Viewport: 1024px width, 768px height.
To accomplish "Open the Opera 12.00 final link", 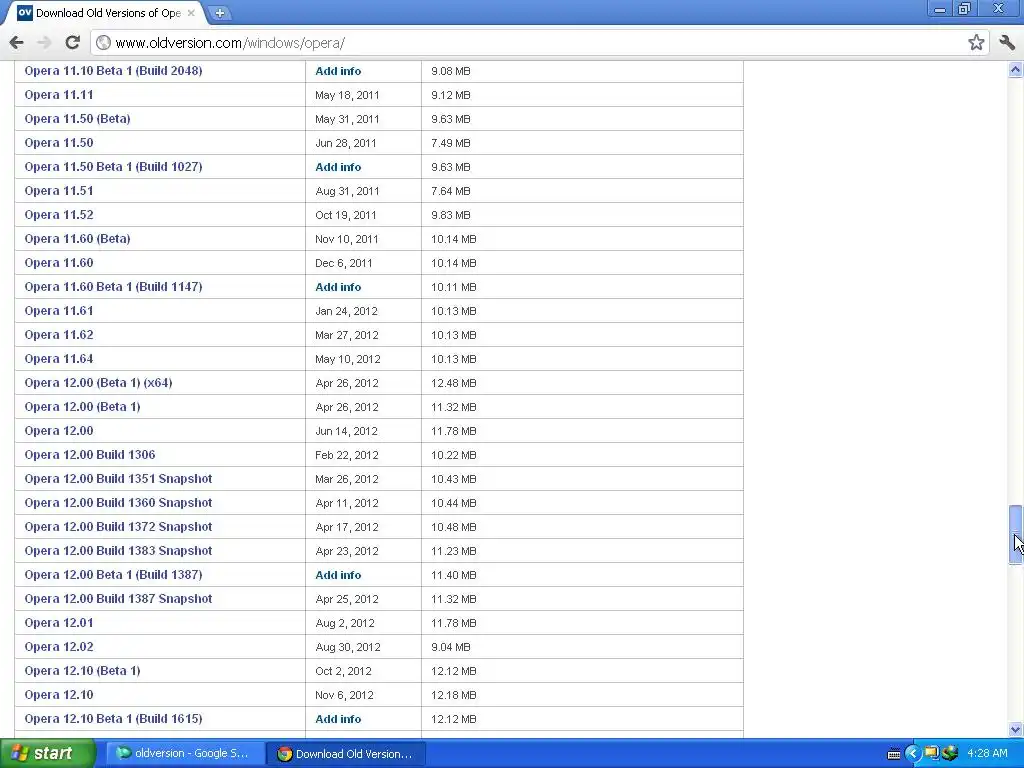I will [x=59, y=430].
